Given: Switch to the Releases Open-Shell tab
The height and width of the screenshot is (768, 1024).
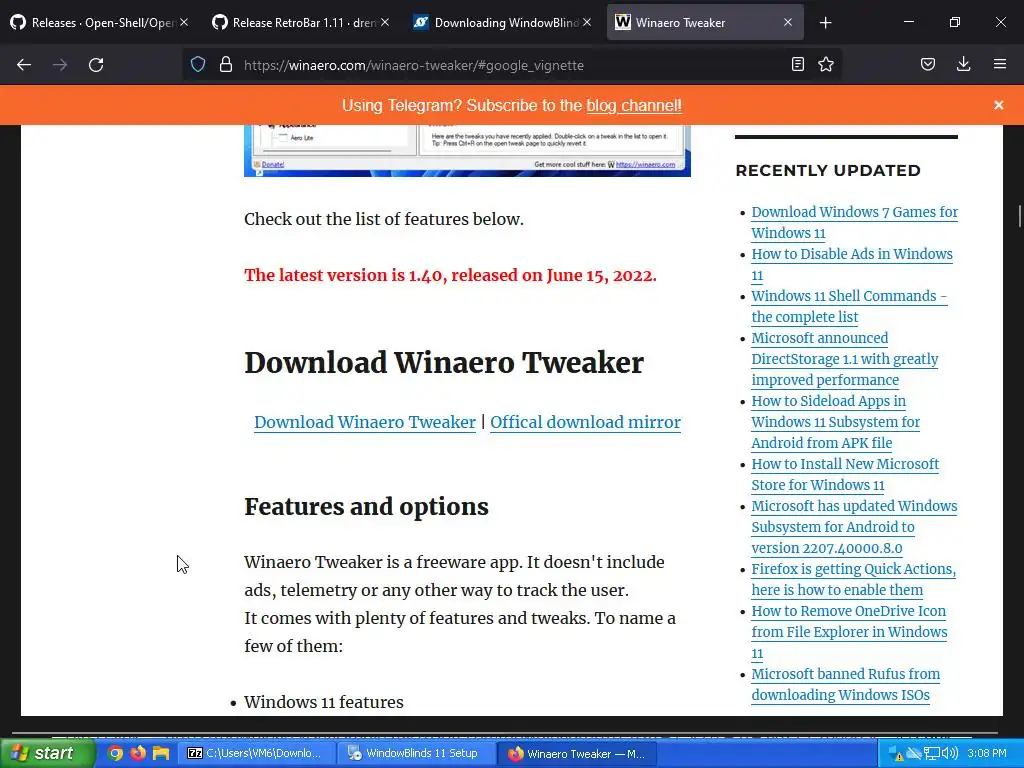Looking at the screenshot, I should 98,22.
